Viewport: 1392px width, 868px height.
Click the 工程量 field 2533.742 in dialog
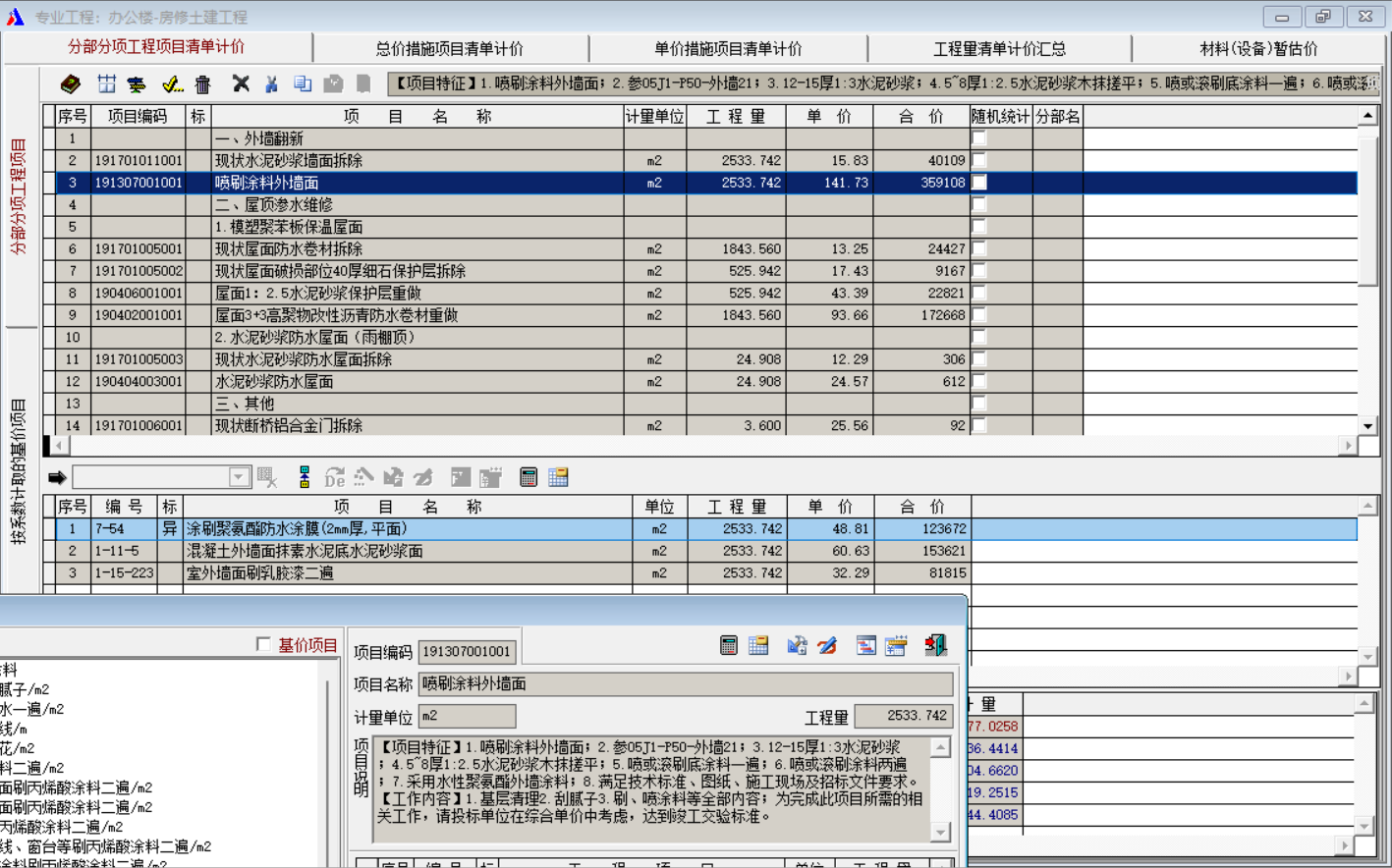903,716
